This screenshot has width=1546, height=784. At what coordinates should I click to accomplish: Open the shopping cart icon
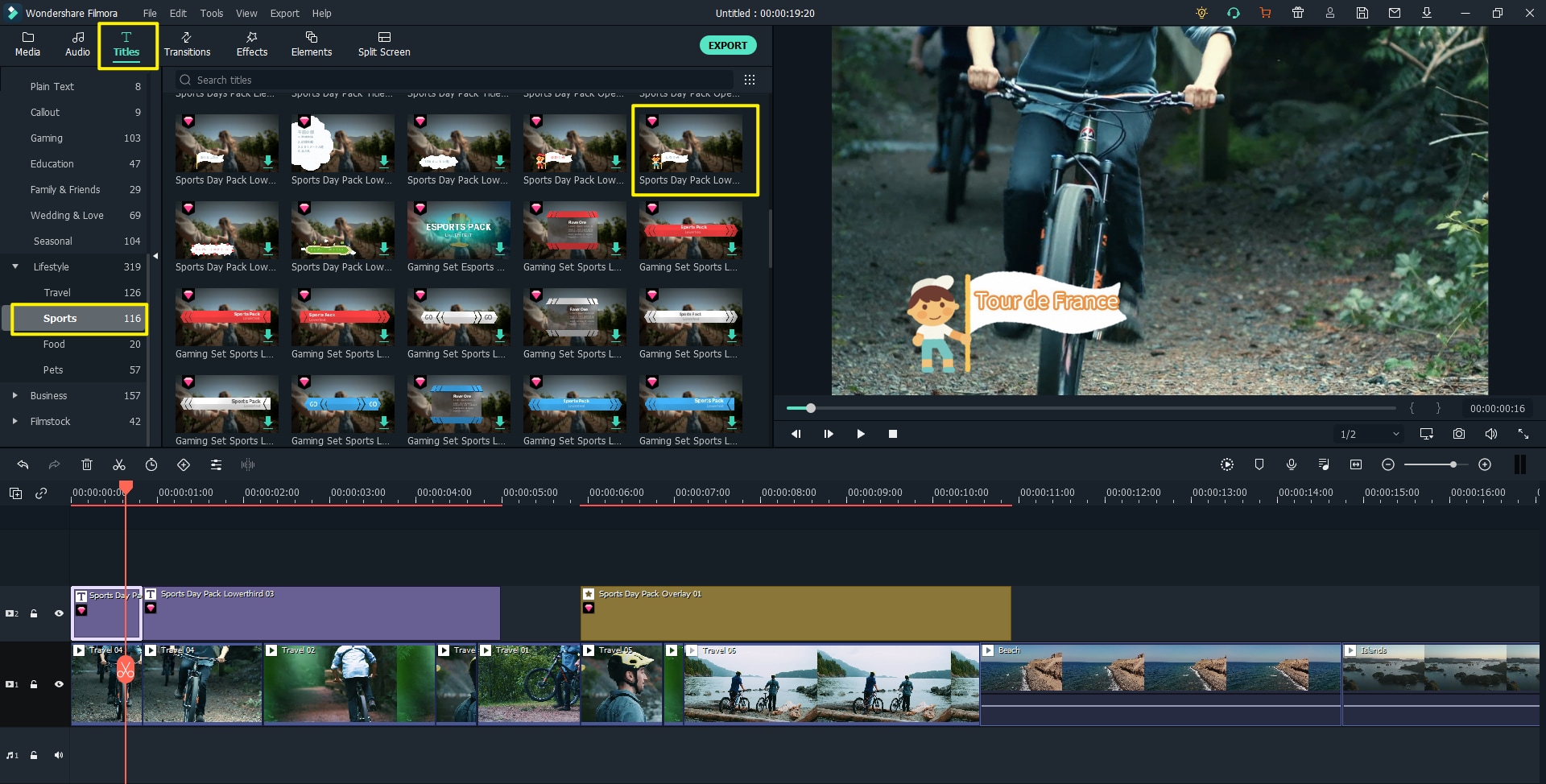click(1266, 13)
